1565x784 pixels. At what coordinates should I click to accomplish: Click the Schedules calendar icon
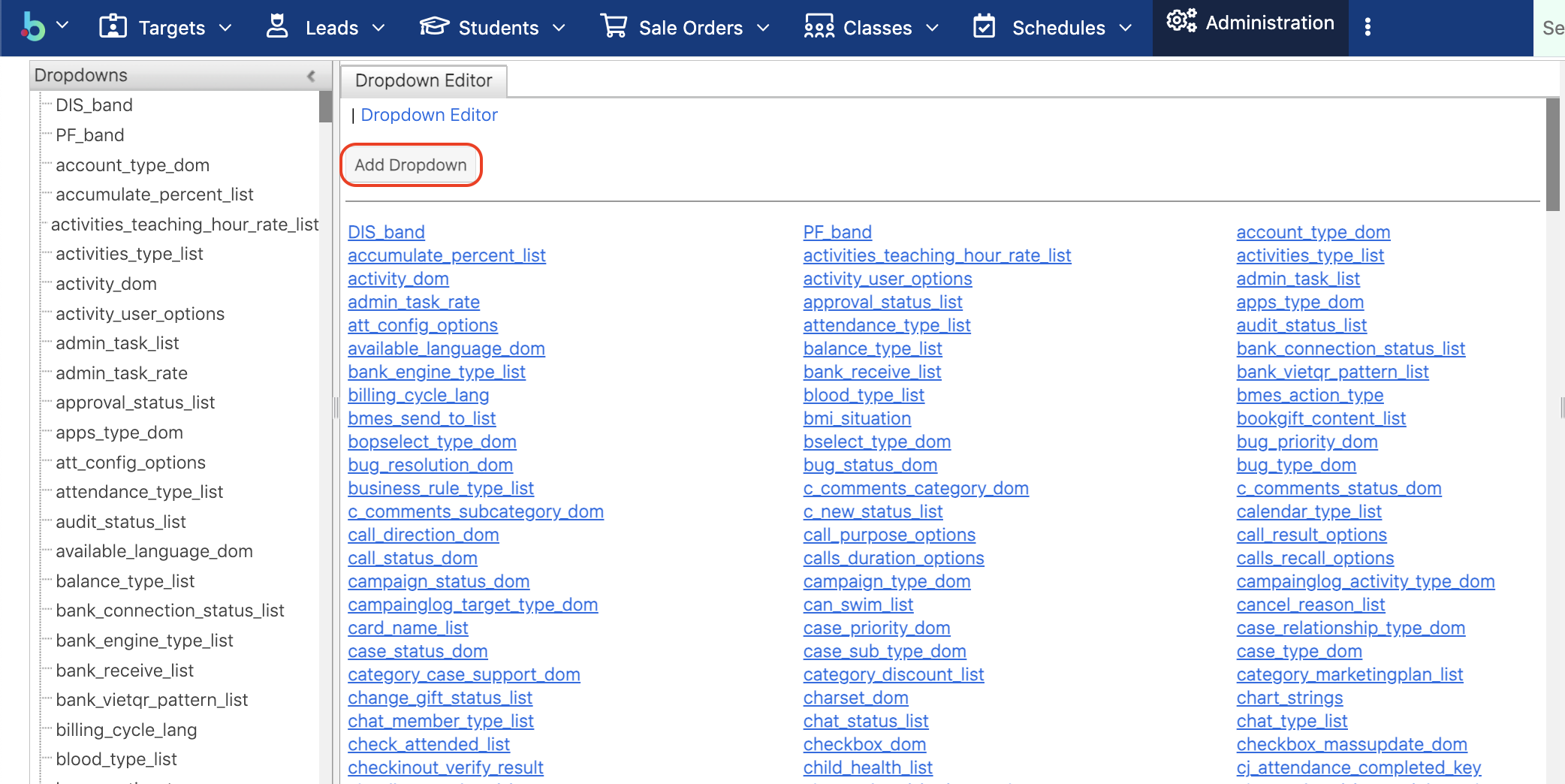[x=984, y=27]
